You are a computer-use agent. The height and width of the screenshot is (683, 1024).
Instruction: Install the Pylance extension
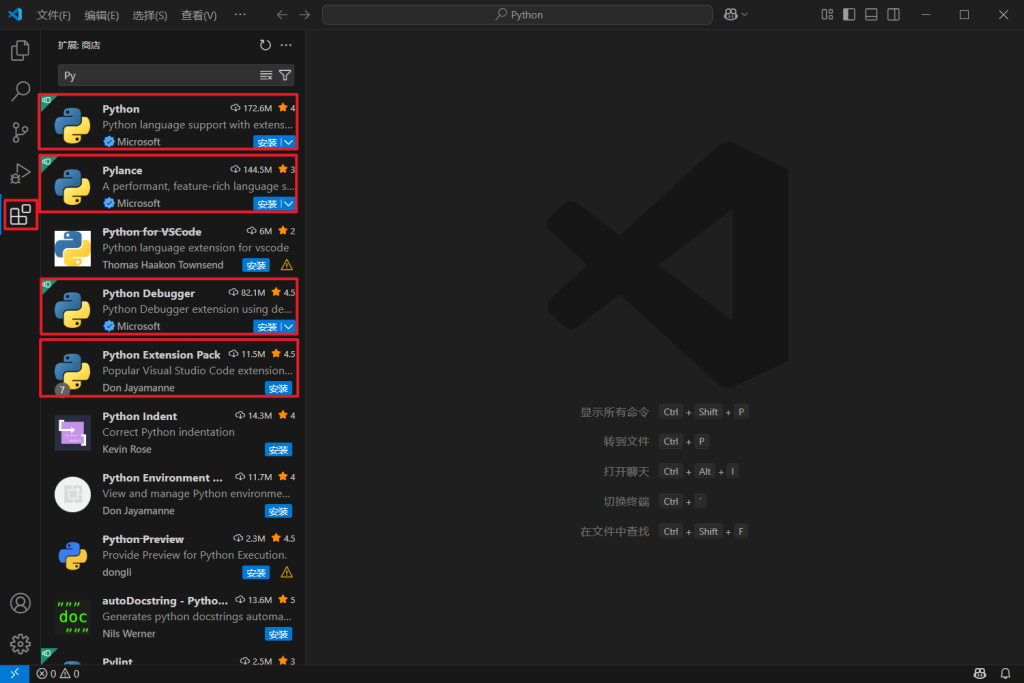coord(266,204)
